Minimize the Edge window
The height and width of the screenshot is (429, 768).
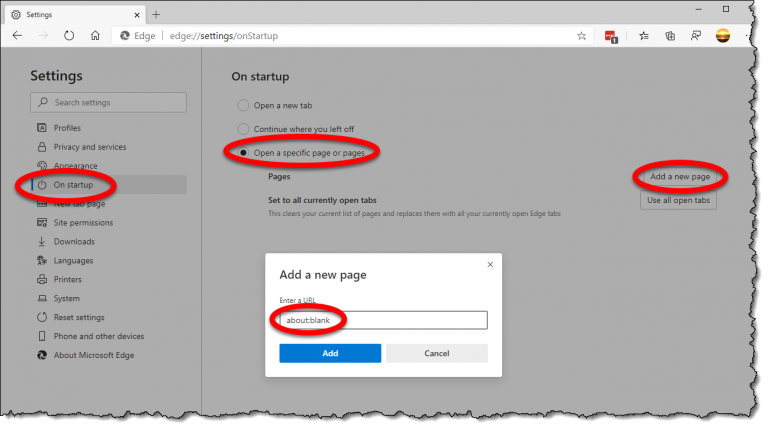(x=699, y=9)
